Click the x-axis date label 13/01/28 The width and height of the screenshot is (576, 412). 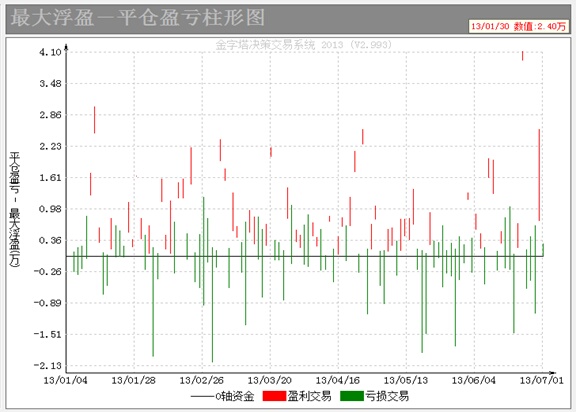pyautogui.click(x=134, y=380)
